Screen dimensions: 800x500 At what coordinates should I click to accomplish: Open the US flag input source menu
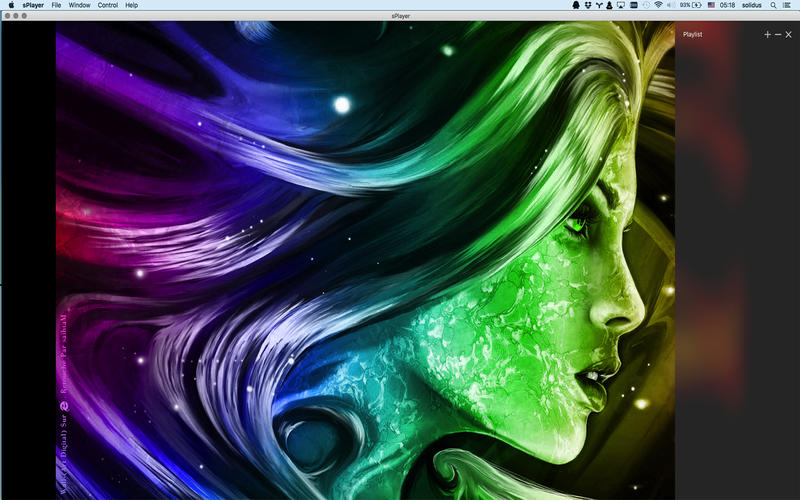pos(711,5)
